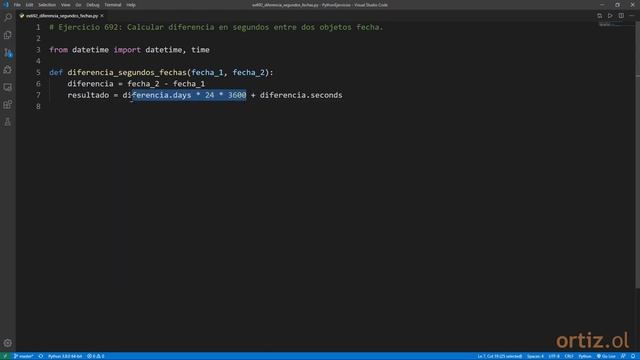The height and width of the screenshot is (360, 640).
Task: Click the feedback icon in status bar
Action: pos(623,356)
